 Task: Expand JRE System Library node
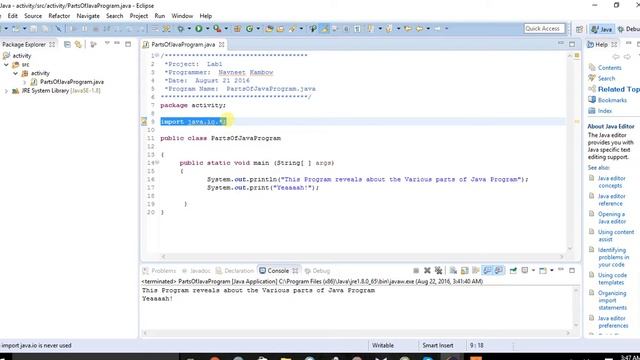(6, 91)
